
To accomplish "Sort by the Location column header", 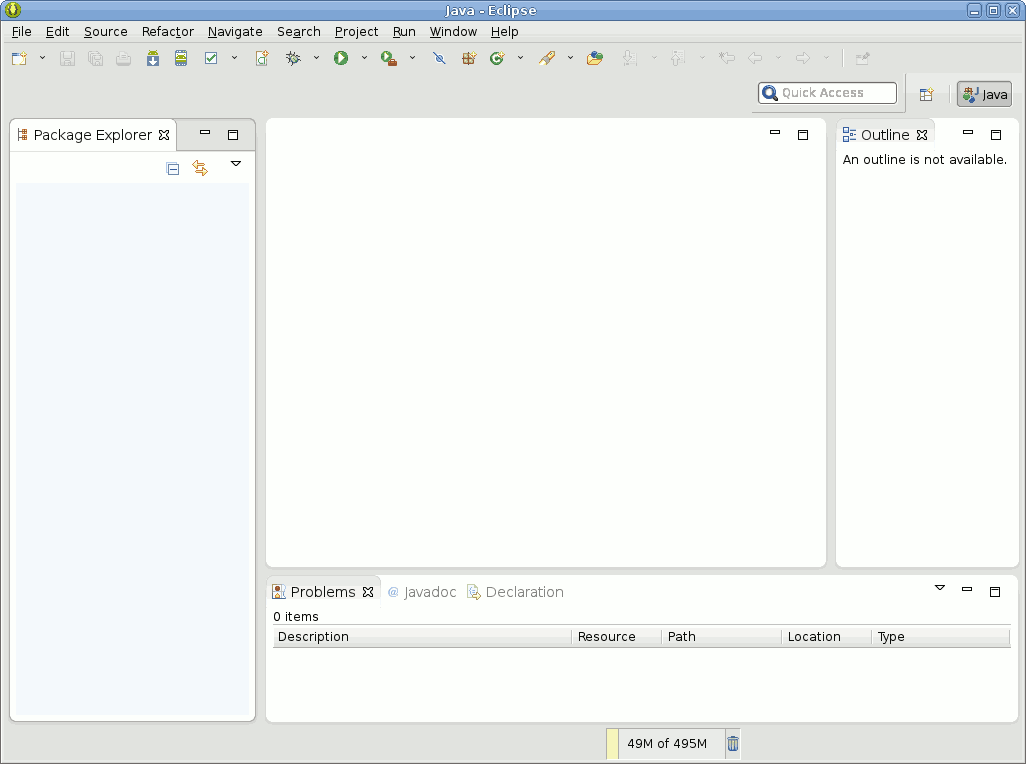I will click(x=827, y=636).
